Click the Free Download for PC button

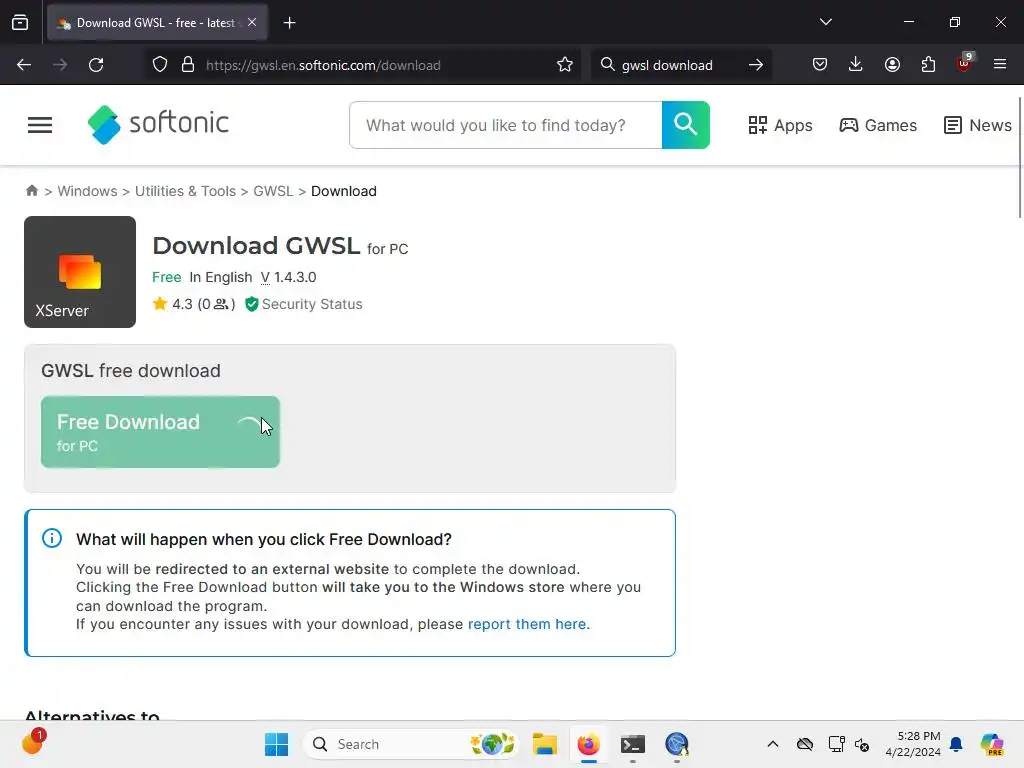pyautogui.click(x=160, y=432)
